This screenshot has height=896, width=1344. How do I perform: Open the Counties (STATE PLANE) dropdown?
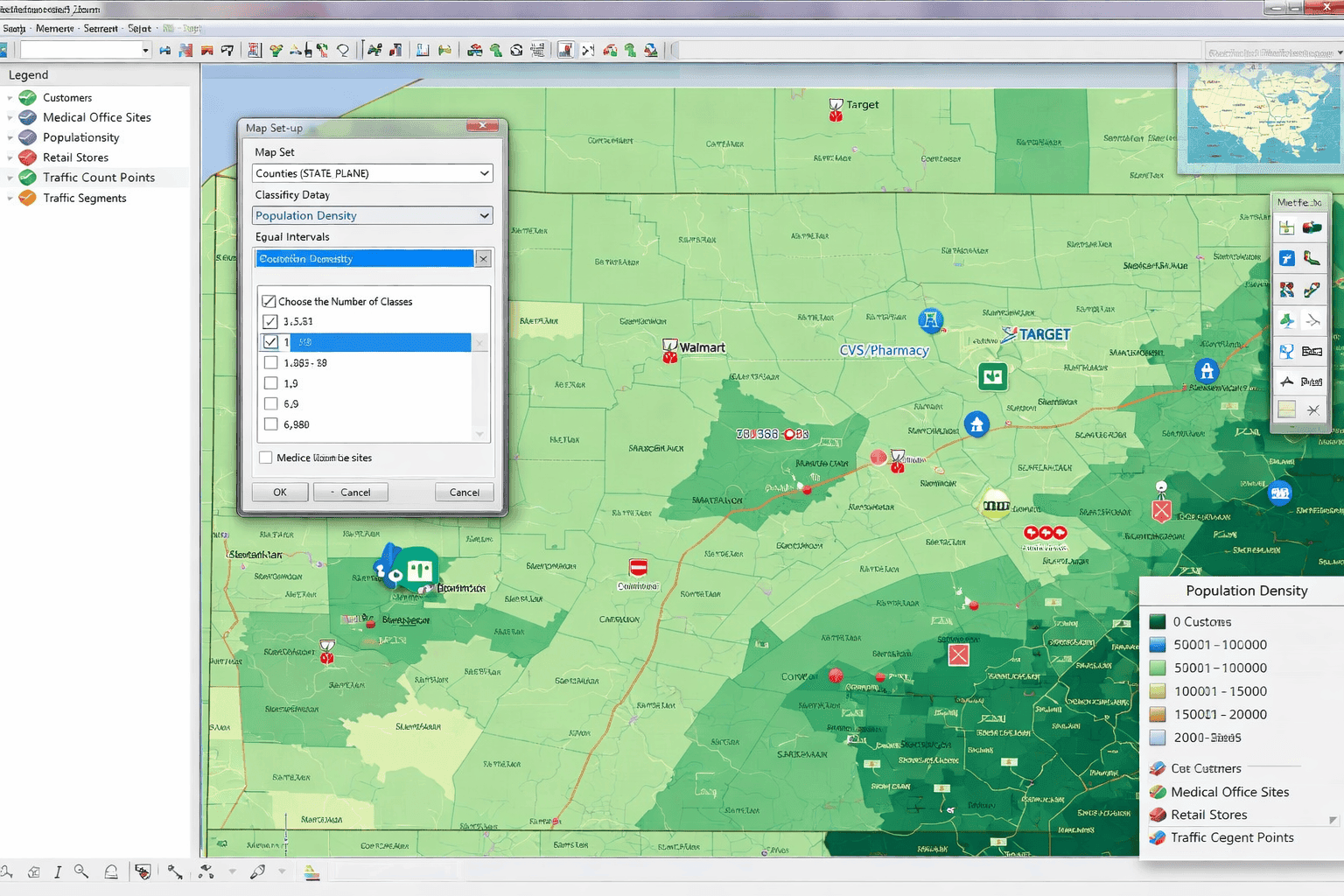373,173
